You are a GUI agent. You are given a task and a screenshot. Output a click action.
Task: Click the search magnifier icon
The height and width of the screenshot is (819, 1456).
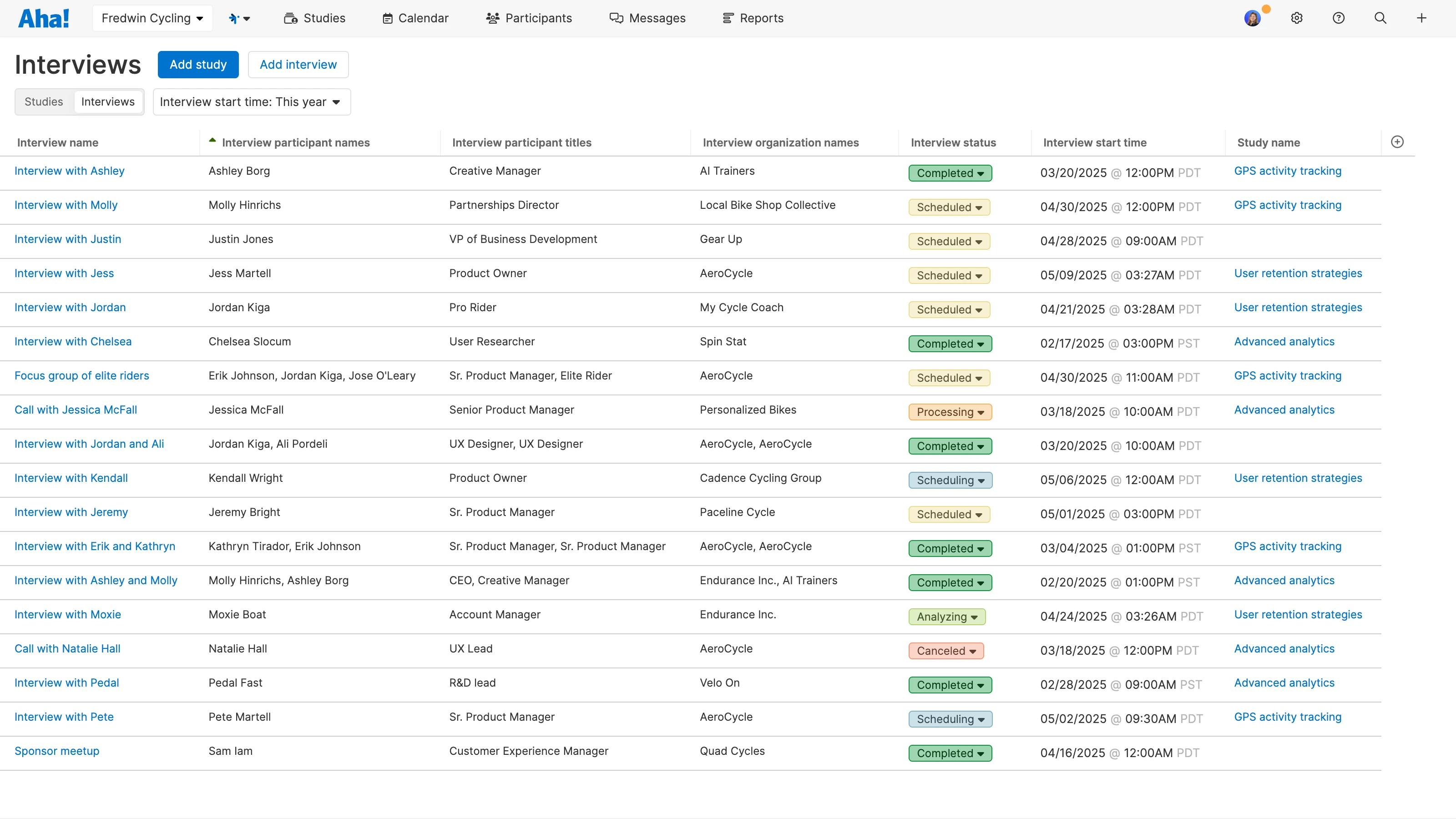coord(1380,18)
